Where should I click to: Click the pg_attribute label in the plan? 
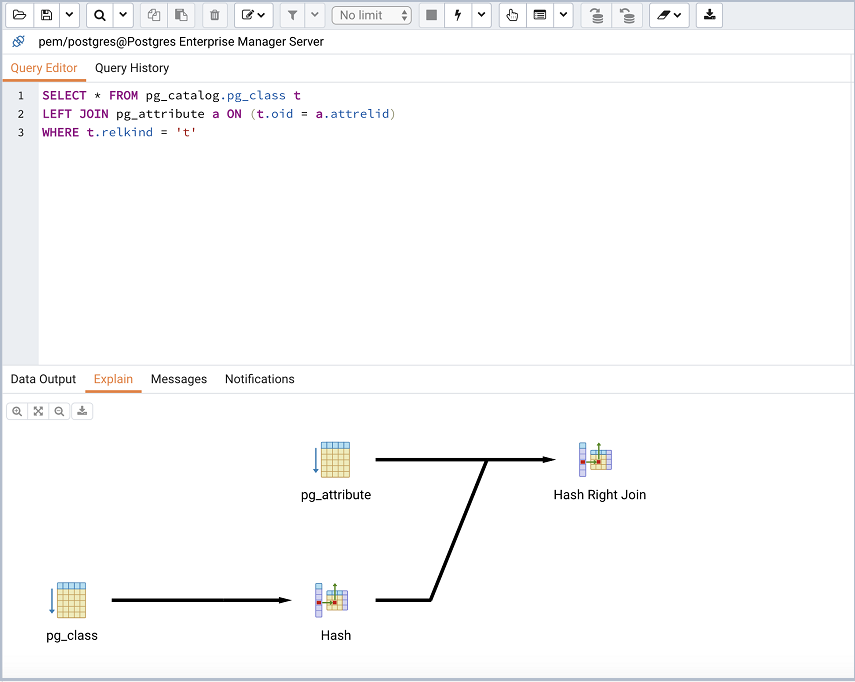tap(336, 495)
